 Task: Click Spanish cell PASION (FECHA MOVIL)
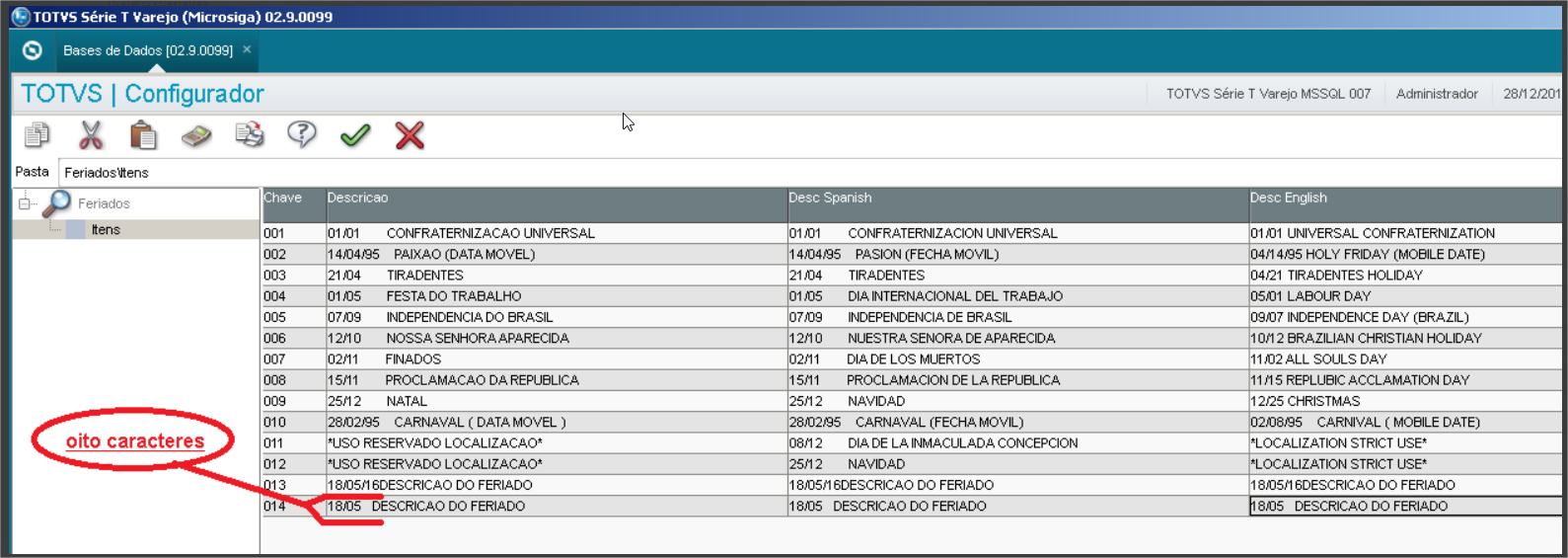(1017, 254)
